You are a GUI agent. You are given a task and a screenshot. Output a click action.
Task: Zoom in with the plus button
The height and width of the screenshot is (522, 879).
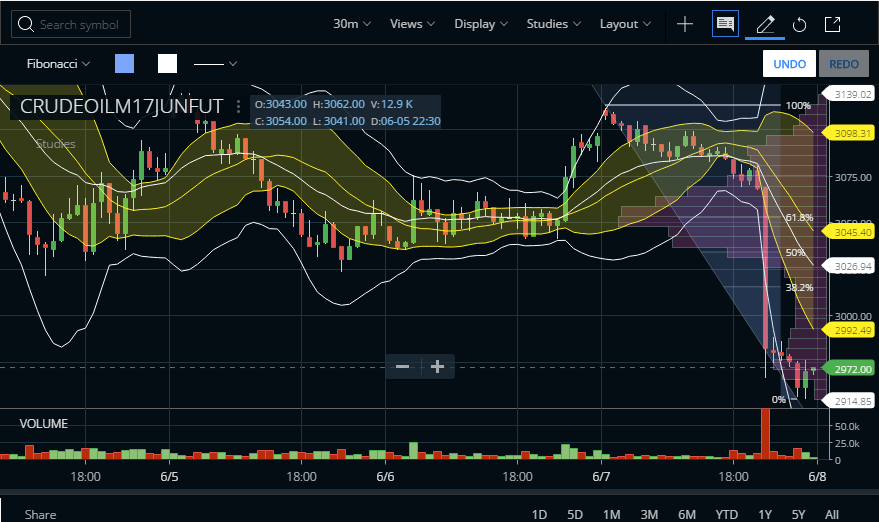pyautogui.click(x=437, y=367)
